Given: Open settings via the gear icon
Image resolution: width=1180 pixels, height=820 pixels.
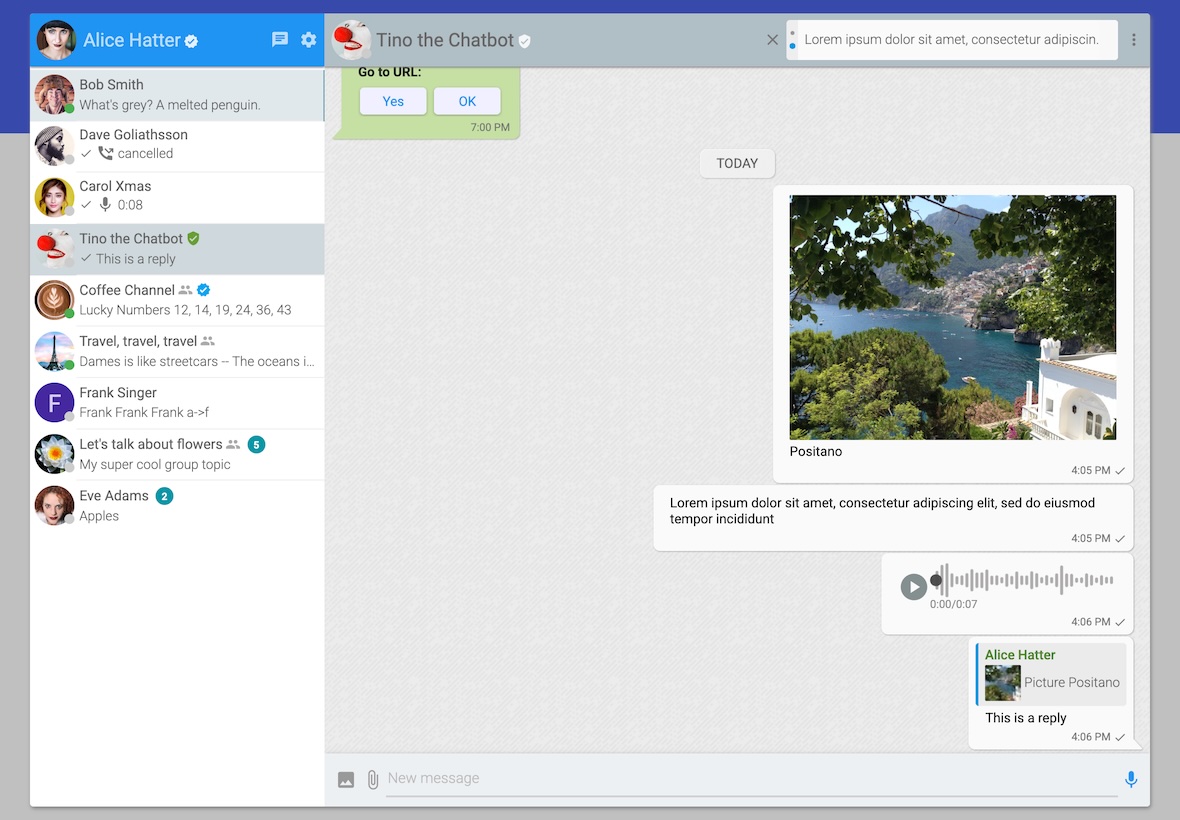Looking at the screenshot, I should [308, 39].
